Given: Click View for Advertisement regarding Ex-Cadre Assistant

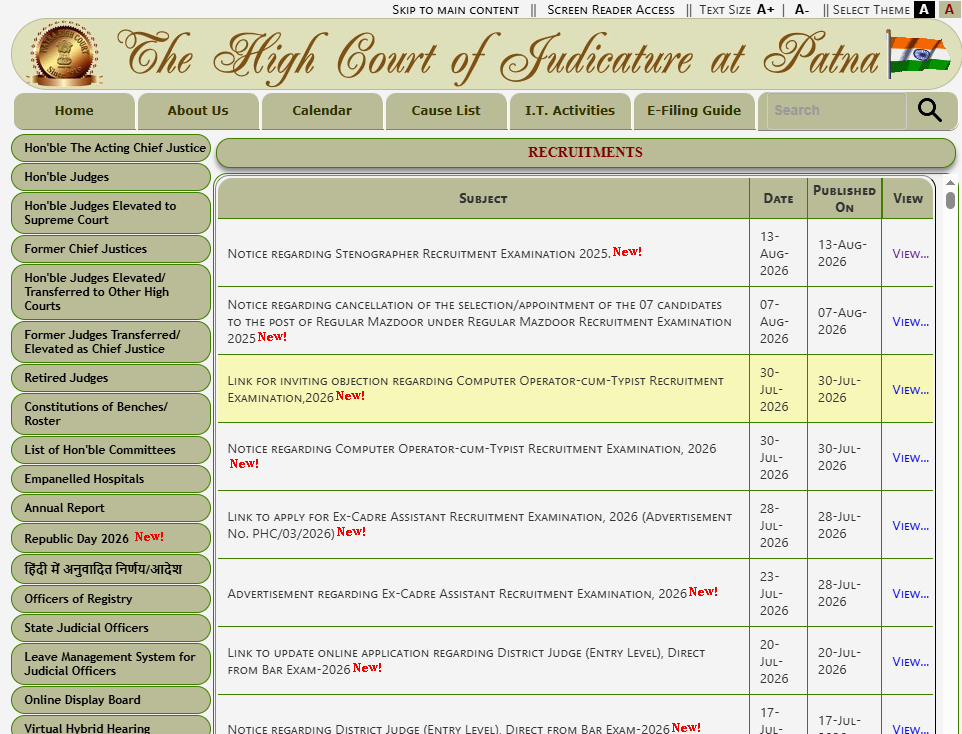Looking at the screenshot, I should [910, 594].
